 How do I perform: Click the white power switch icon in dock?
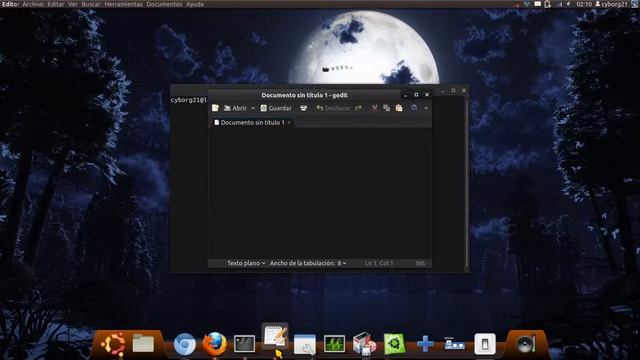tap(485, 344)
